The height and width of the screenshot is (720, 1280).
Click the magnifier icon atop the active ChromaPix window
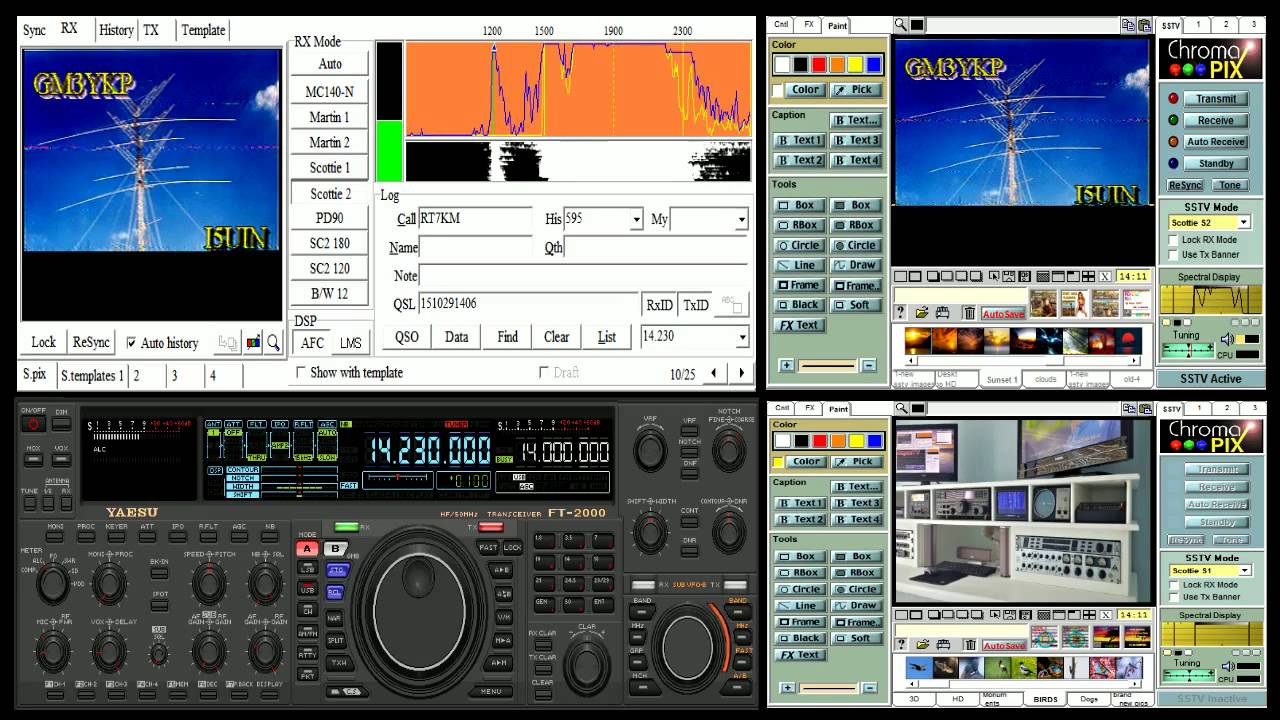[901, 25]
